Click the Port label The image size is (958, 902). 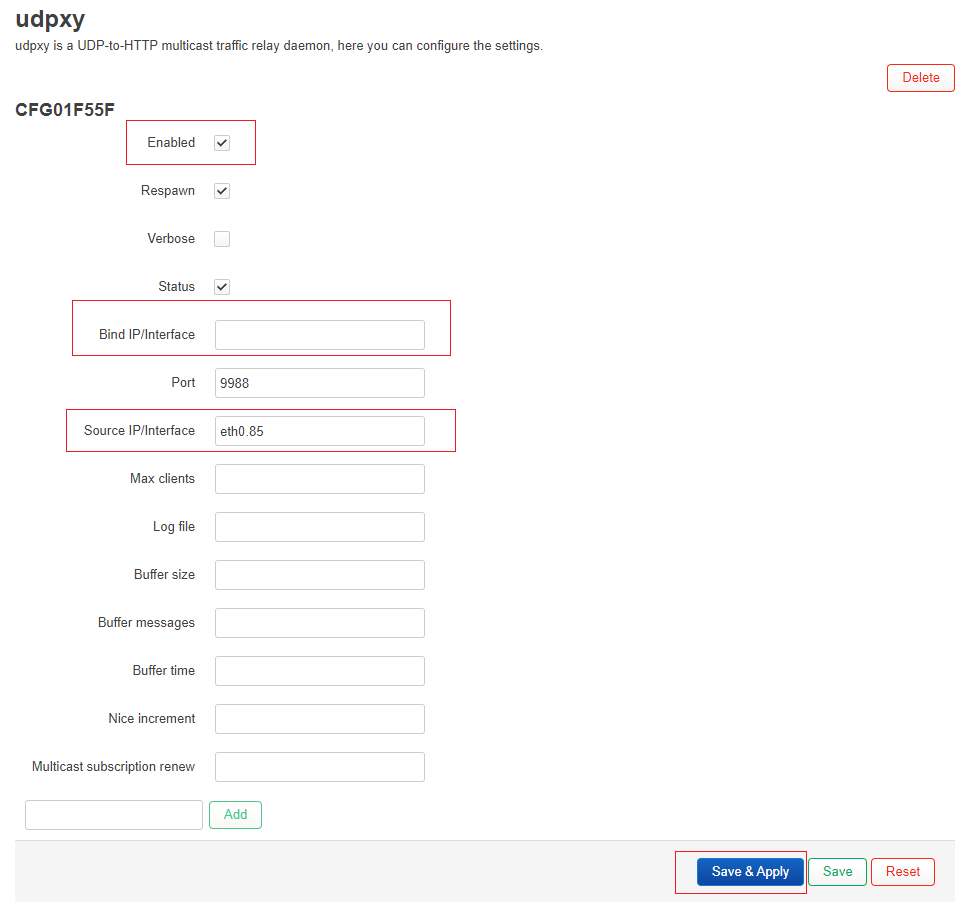tap(183, 383)
